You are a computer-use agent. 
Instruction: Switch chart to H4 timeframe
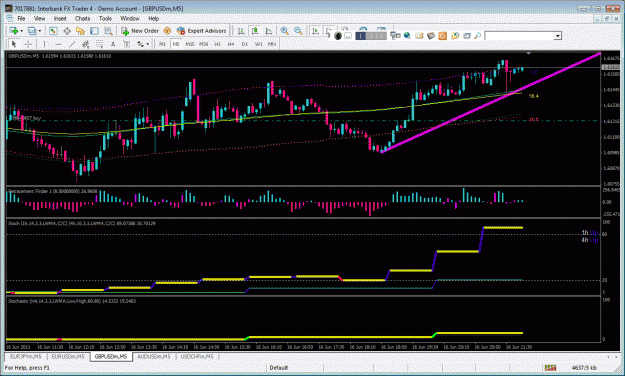pyautogui.click(x=231, y=44)
